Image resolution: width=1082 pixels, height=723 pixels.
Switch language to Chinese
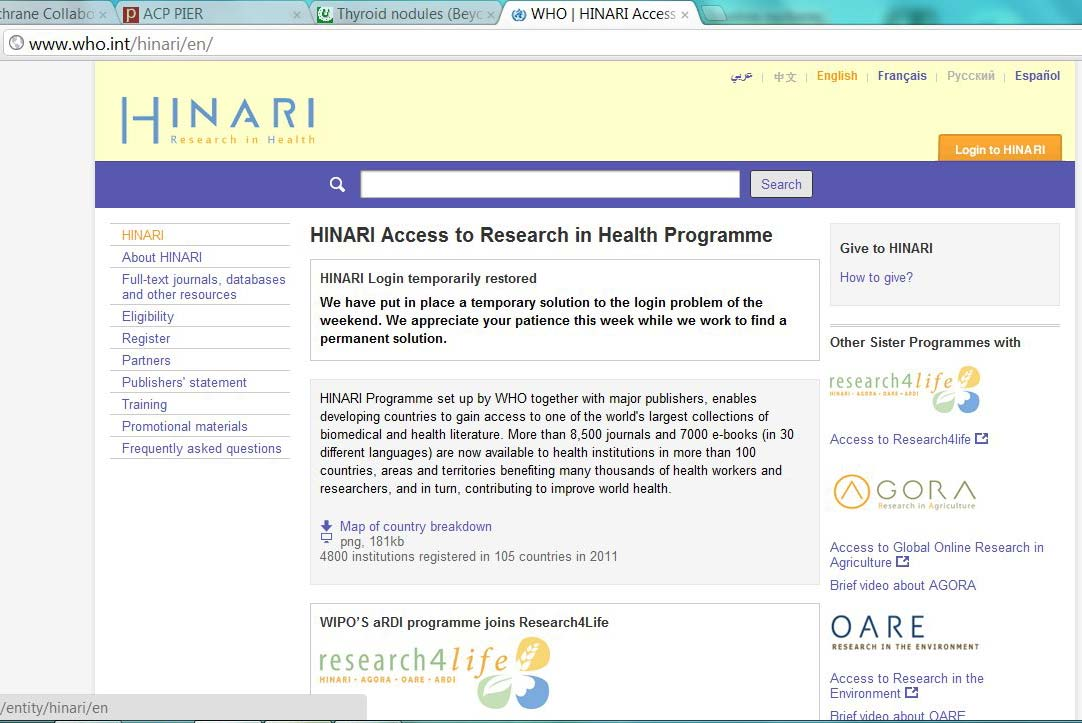(785, 77)
